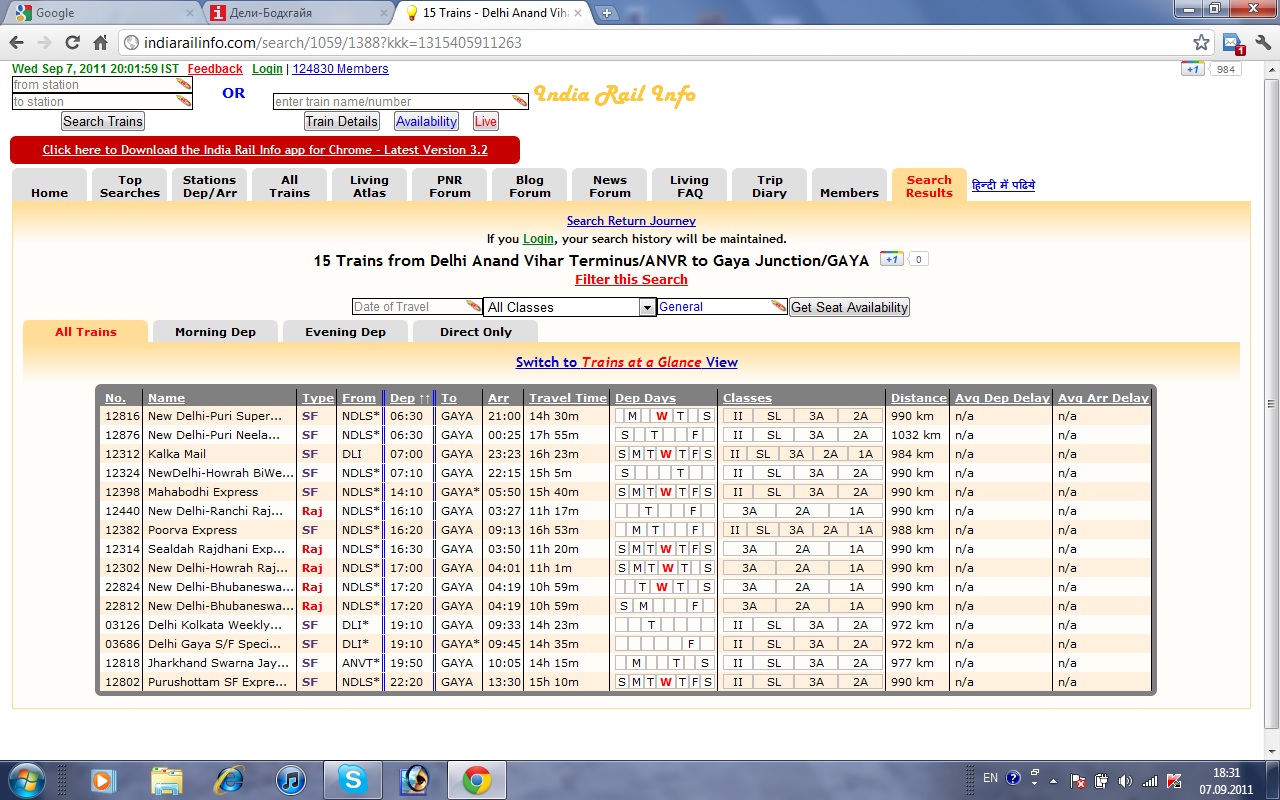Reload the page in Chrome
This screenshot has height=800, width=1280.
[72, 43]
